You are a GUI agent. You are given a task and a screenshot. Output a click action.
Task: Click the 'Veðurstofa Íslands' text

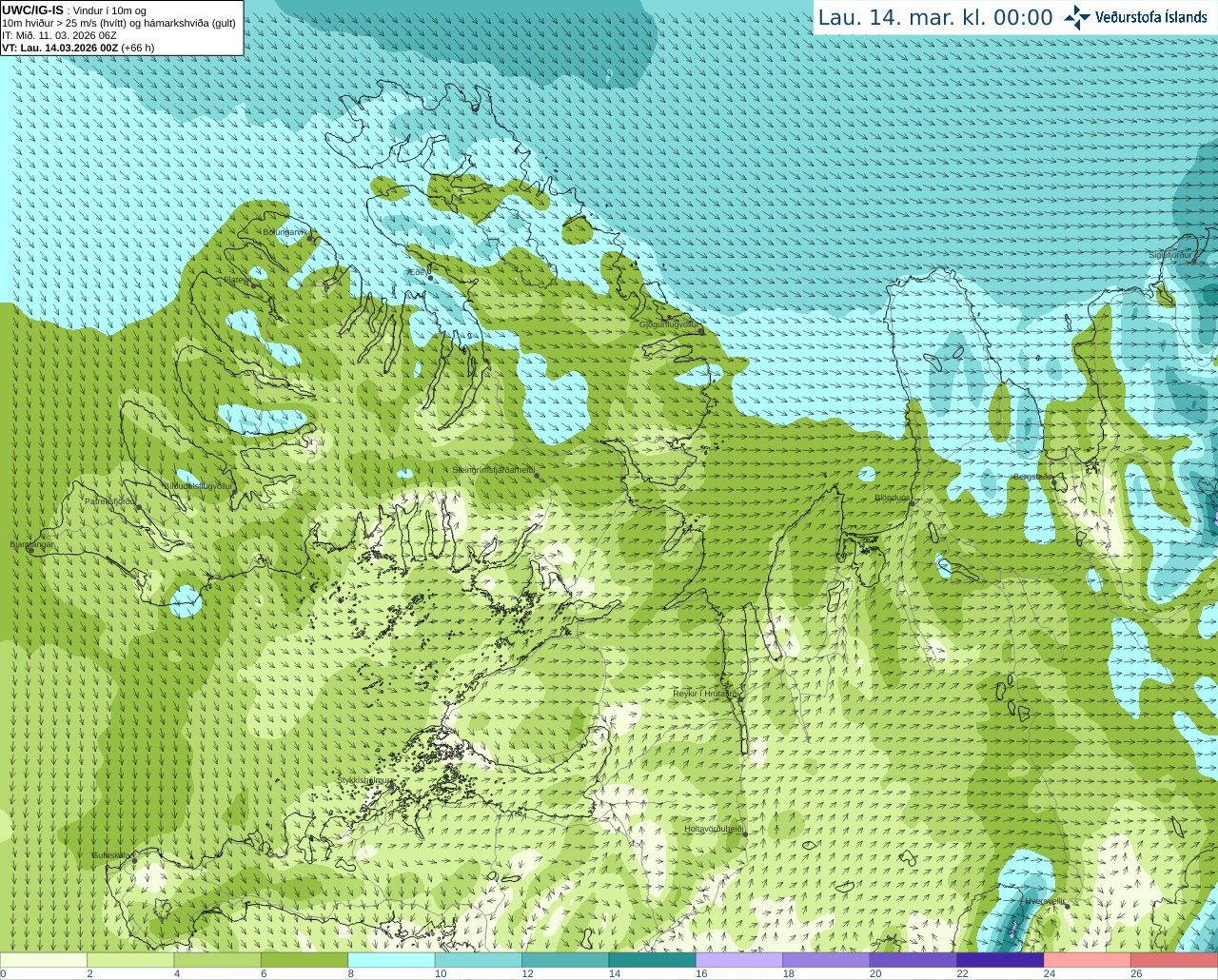tap(1151, 17)
